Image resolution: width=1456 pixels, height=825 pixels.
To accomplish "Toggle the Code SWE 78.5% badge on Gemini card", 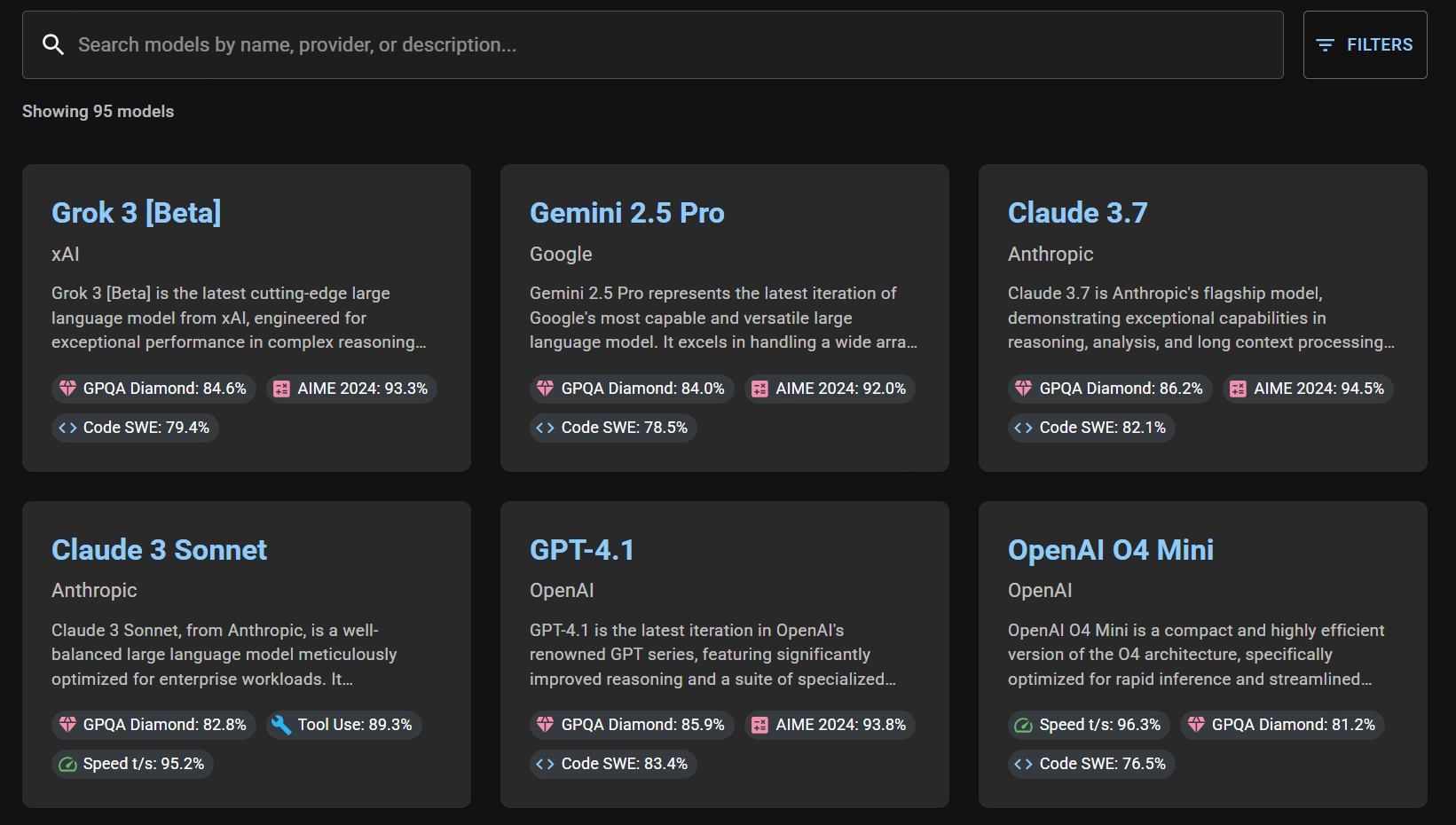I will (613, 427).
